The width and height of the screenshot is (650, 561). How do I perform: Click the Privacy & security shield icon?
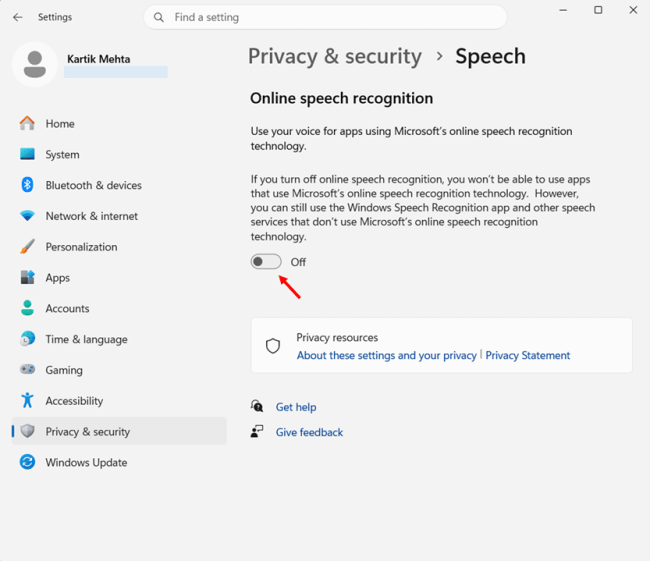click(27, 431)
